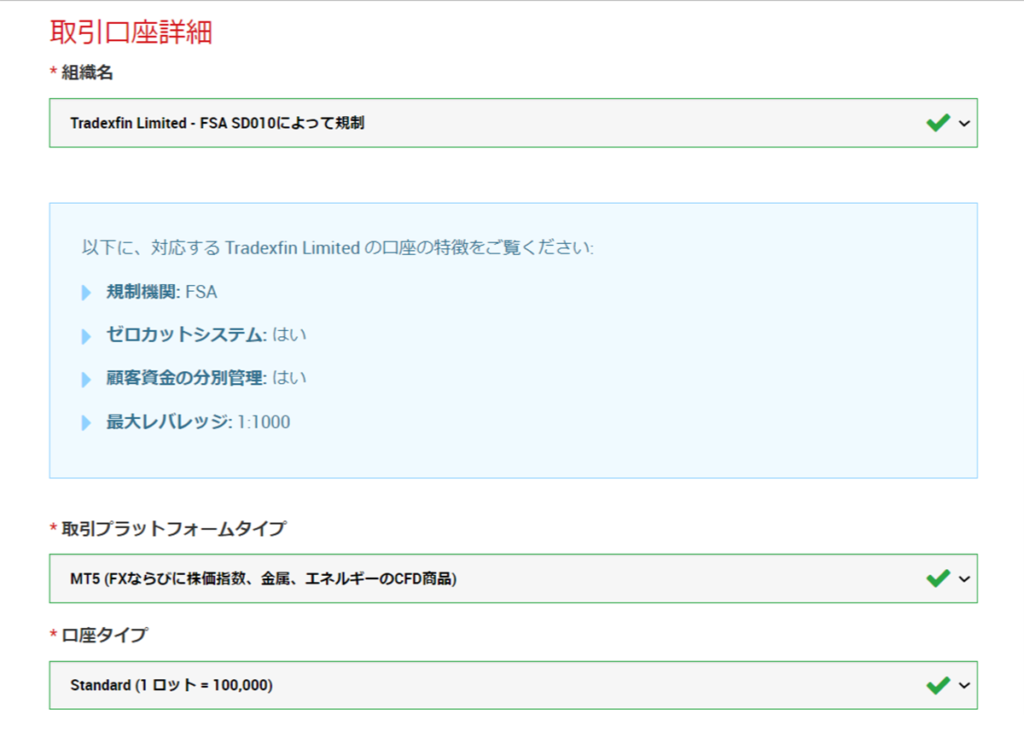Click the green checkmark in the MT5 platform field
Screen dimensions: 1024x738
point(938,578)
